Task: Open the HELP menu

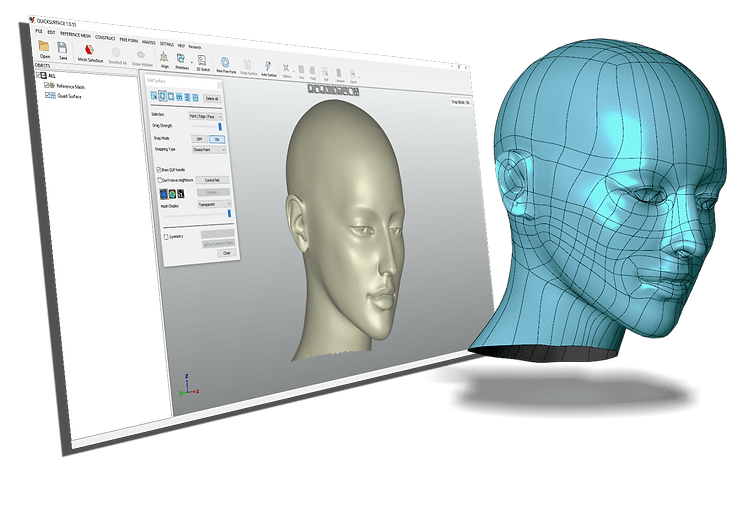Action: tap(181, 45)
